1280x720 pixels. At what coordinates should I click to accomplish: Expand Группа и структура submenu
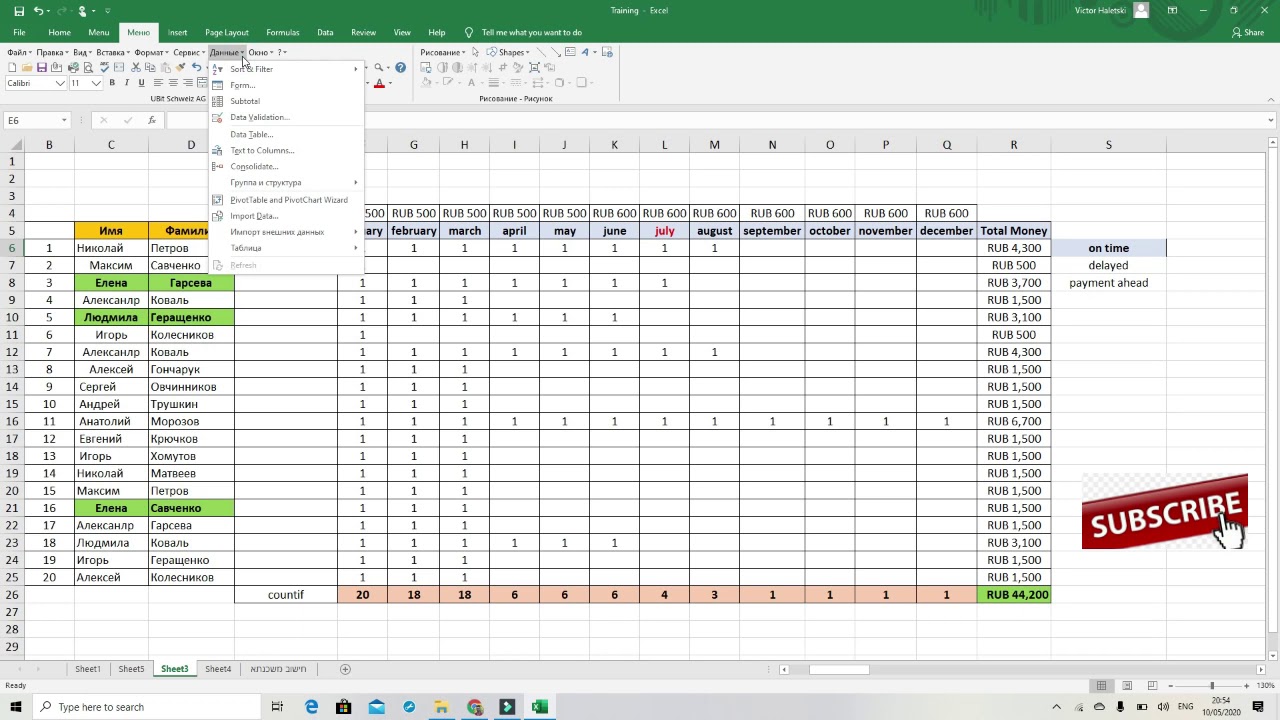[x=286, y=183]
